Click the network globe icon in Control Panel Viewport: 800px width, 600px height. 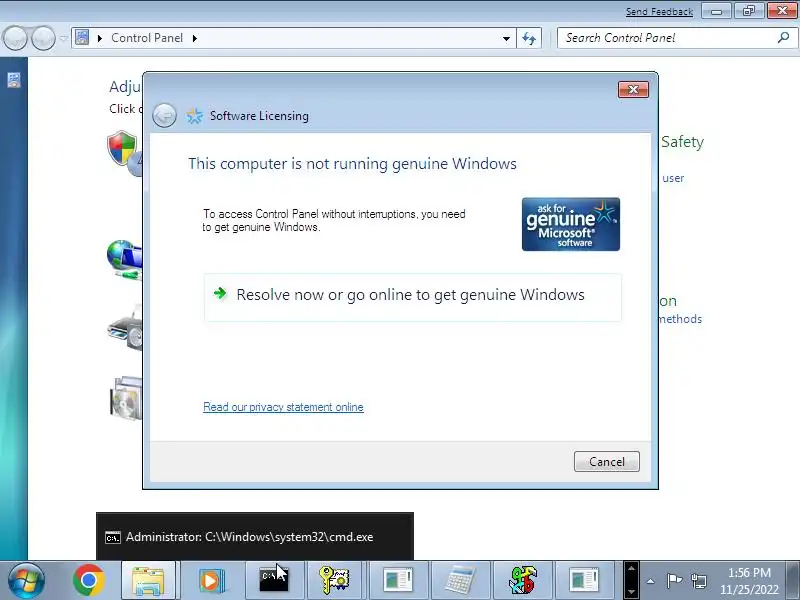coord(124,259)
